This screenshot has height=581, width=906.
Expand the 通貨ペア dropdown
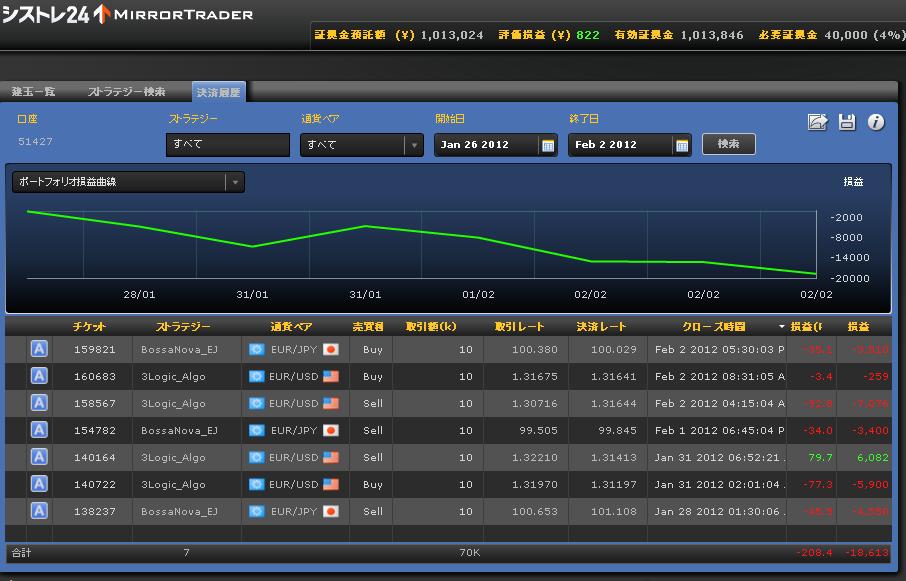[413, 145]
